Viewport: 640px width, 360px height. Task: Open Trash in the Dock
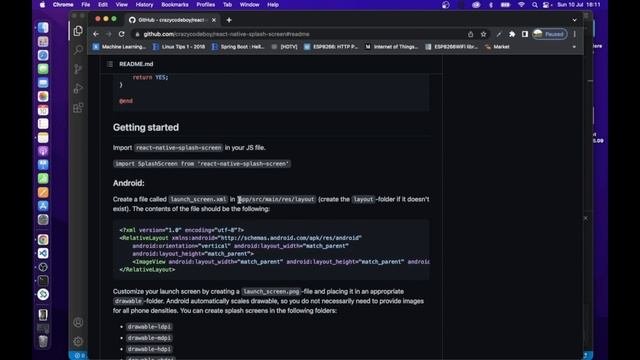click(43, 341)
